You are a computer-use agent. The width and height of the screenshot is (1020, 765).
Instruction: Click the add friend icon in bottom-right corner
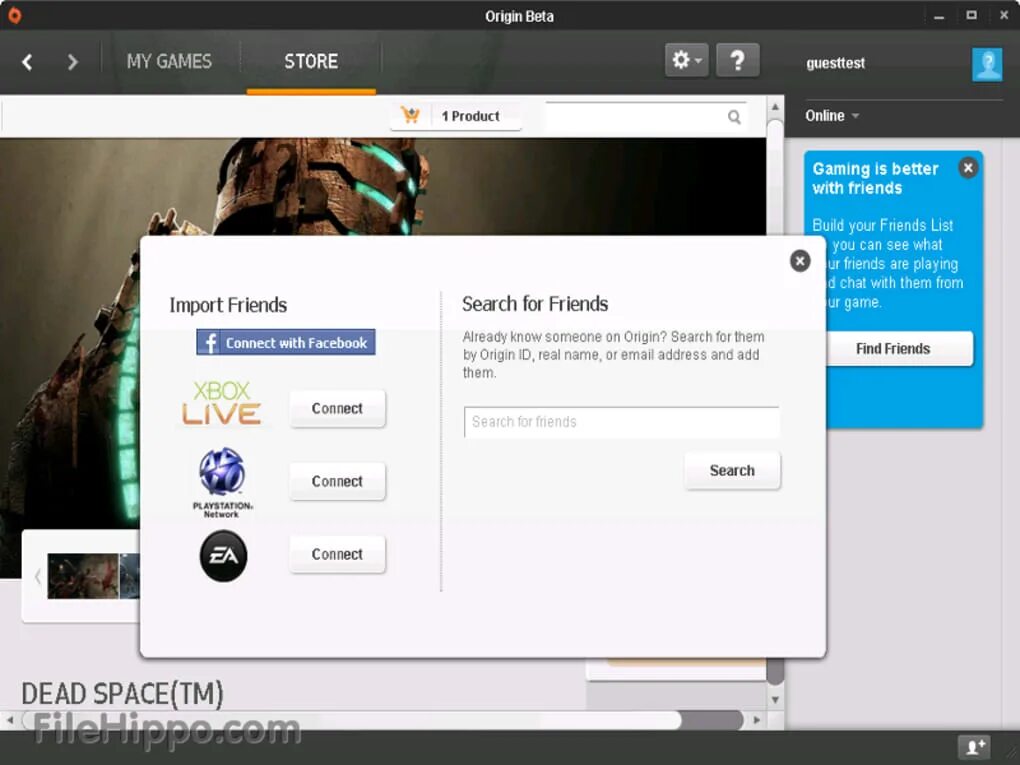pos(972,746)
